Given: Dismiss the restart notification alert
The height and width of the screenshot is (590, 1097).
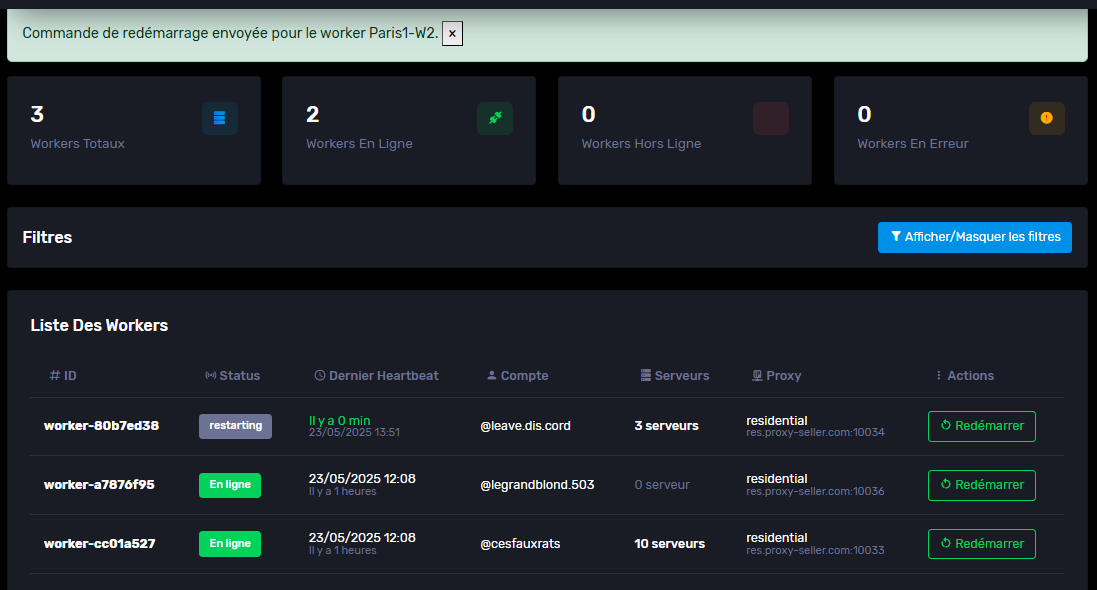Looking at the screenshot, I should point(452,33).
